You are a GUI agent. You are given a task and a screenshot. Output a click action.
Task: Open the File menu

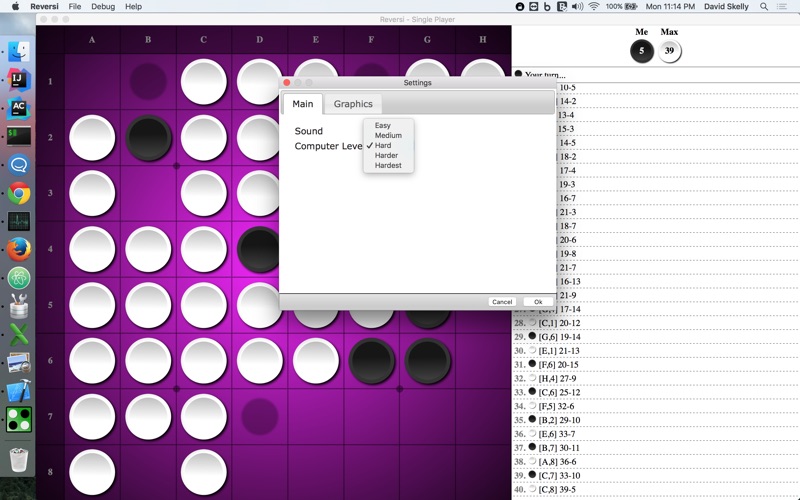(x=74, y=6)
